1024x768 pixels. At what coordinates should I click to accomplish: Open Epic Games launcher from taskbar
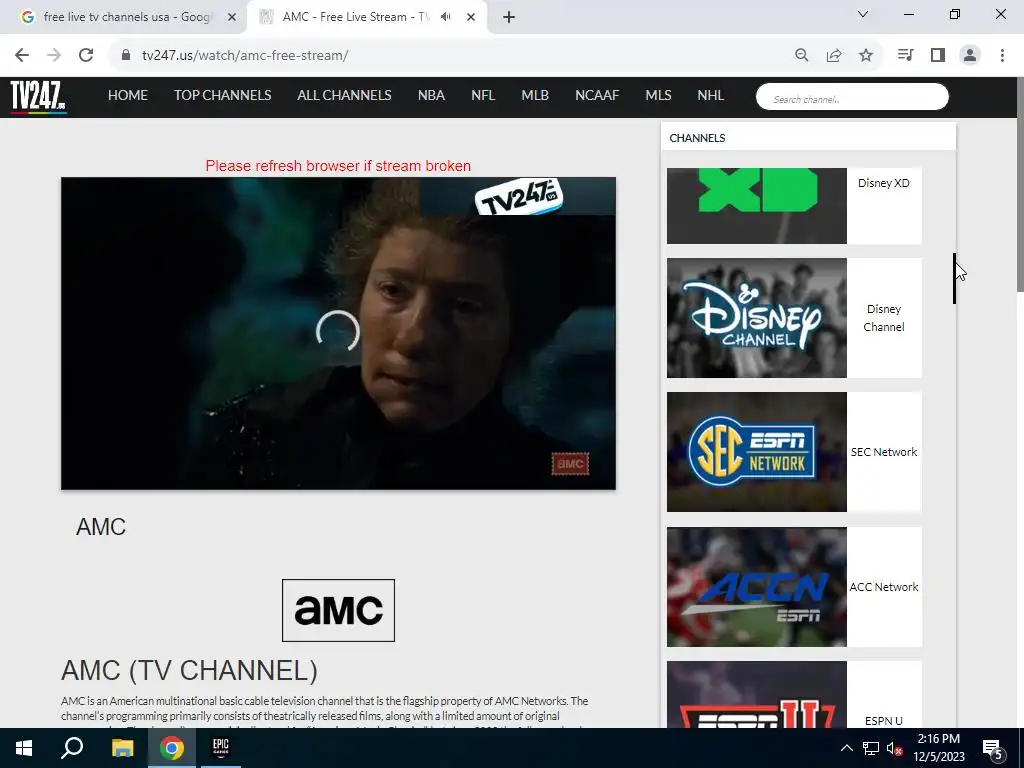221,748
